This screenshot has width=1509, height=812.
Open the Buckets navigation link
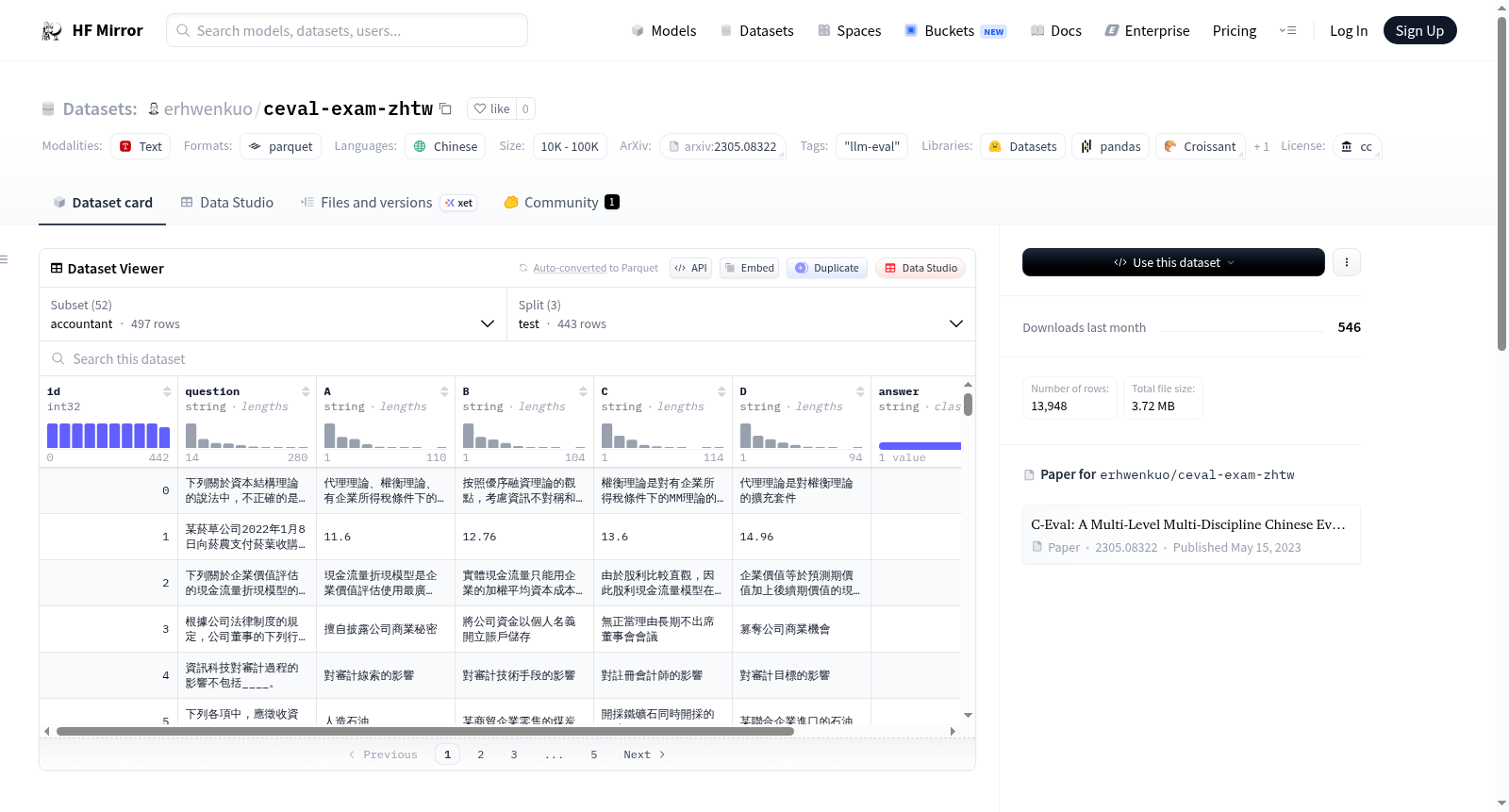pos(955,31)
